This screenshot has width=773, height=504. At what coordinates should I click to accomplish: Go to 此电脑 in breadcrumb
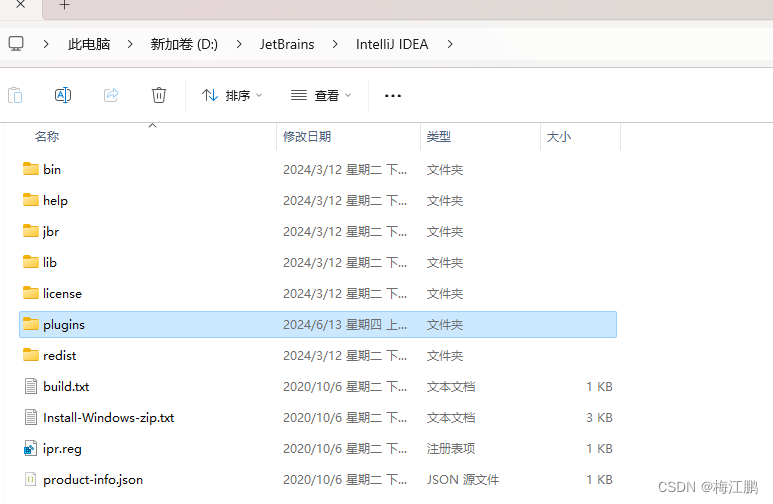click(89, 44)
